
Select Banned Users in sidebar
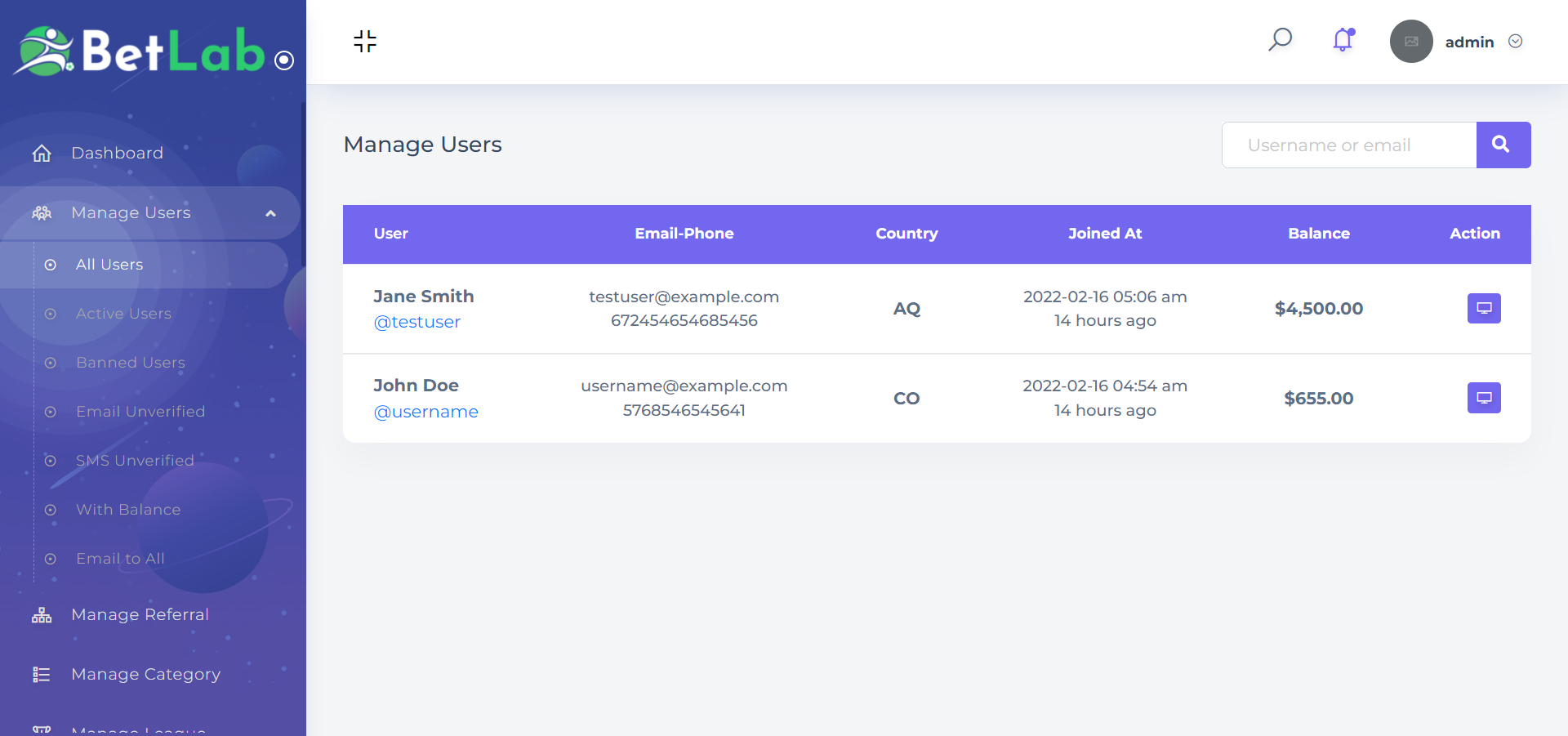(130, 363)
